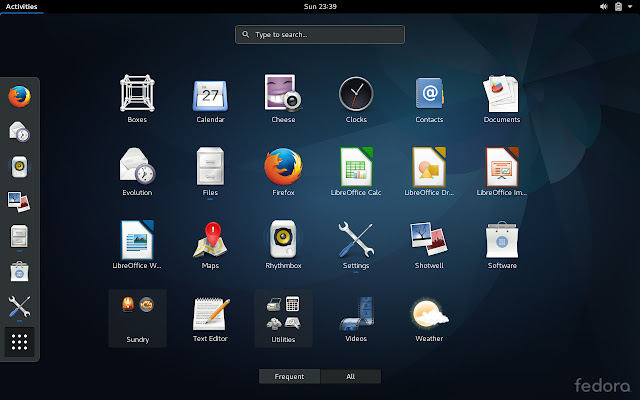Open Settings from the app grid
The width and height of the screenshot is (640, 400).
[356, 244]
